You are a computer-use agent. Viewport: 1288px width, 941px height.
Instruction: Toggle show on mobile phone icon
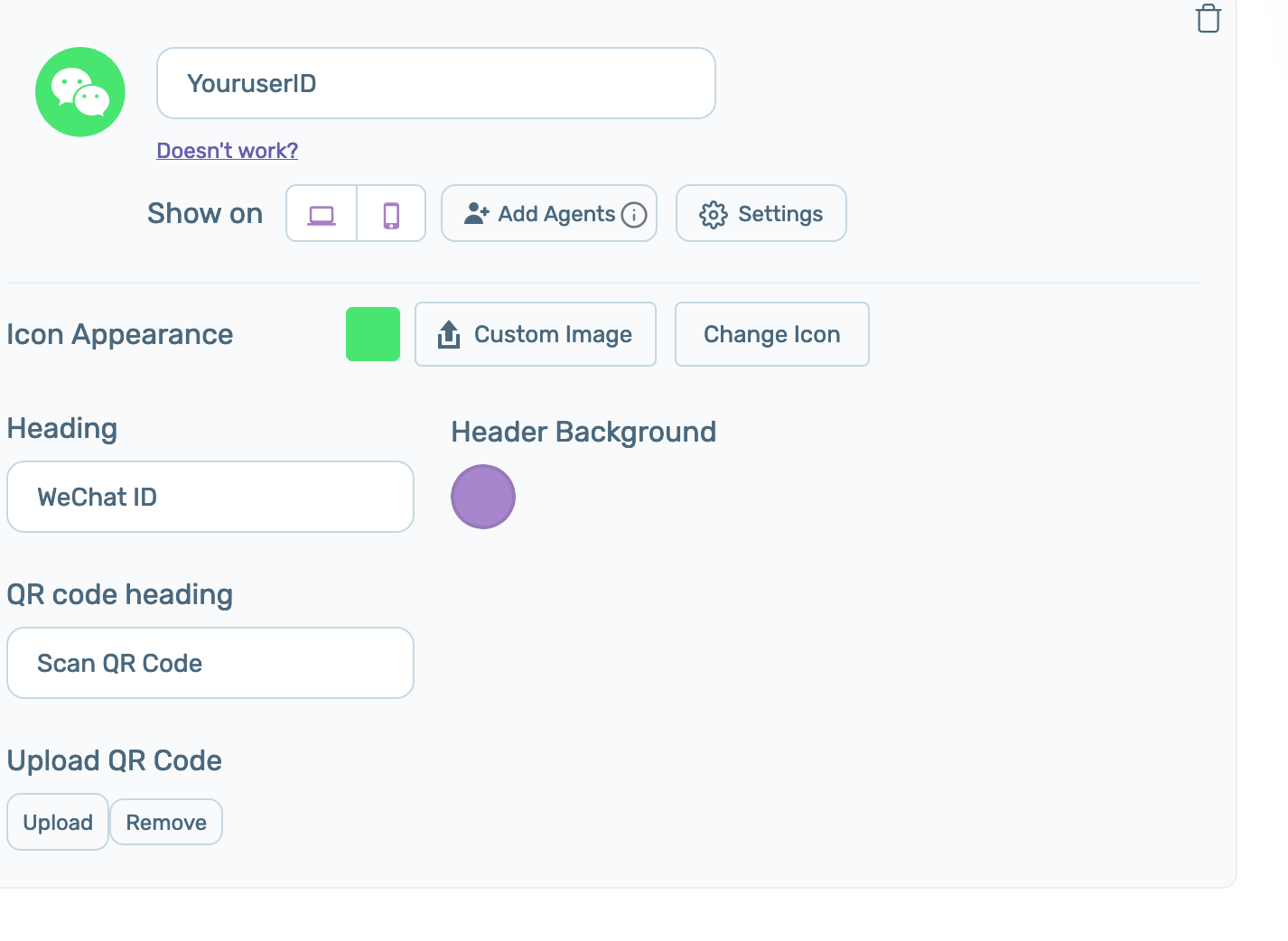391,214
